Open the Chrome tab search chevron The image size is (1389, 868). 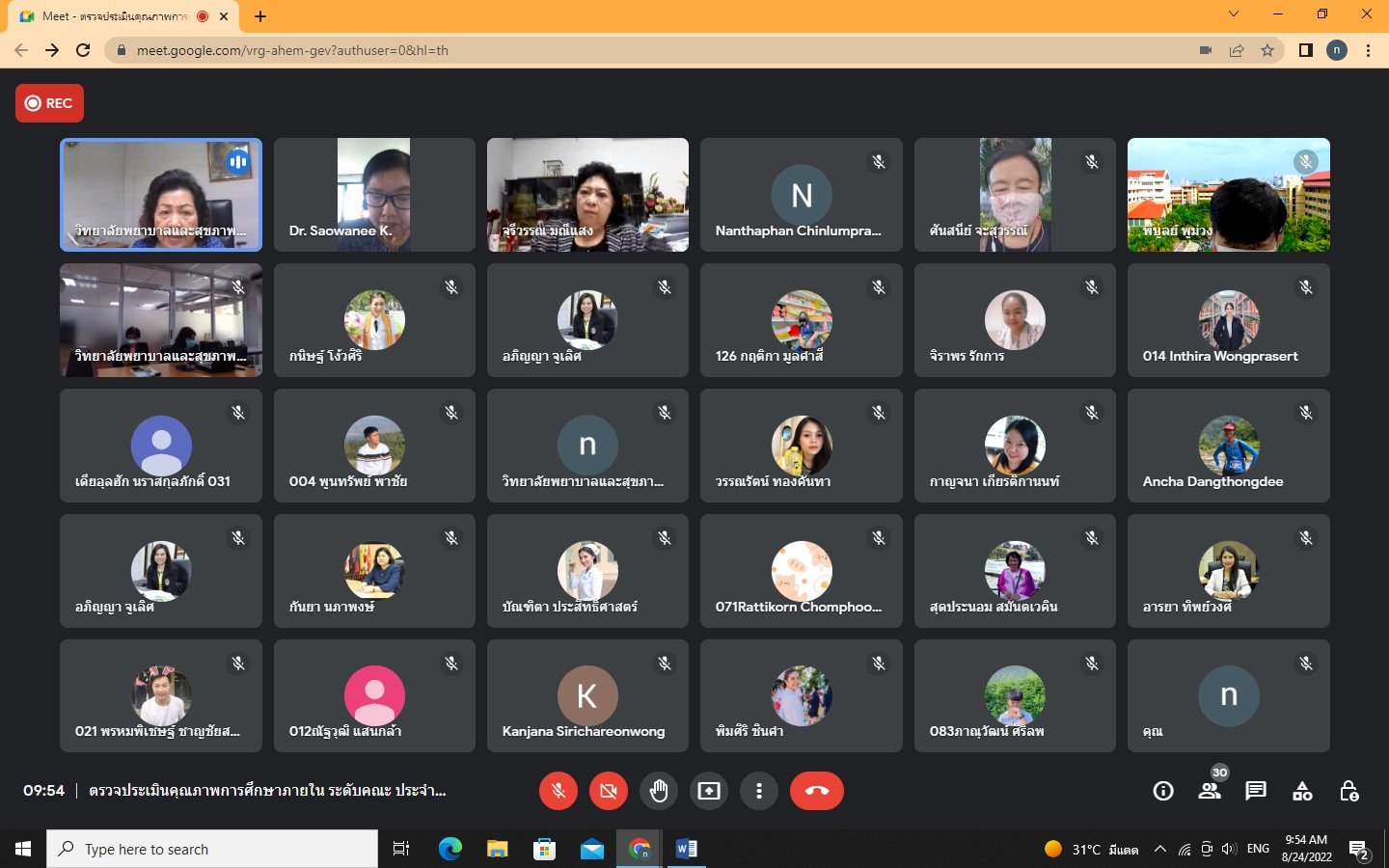point(1233,14)
